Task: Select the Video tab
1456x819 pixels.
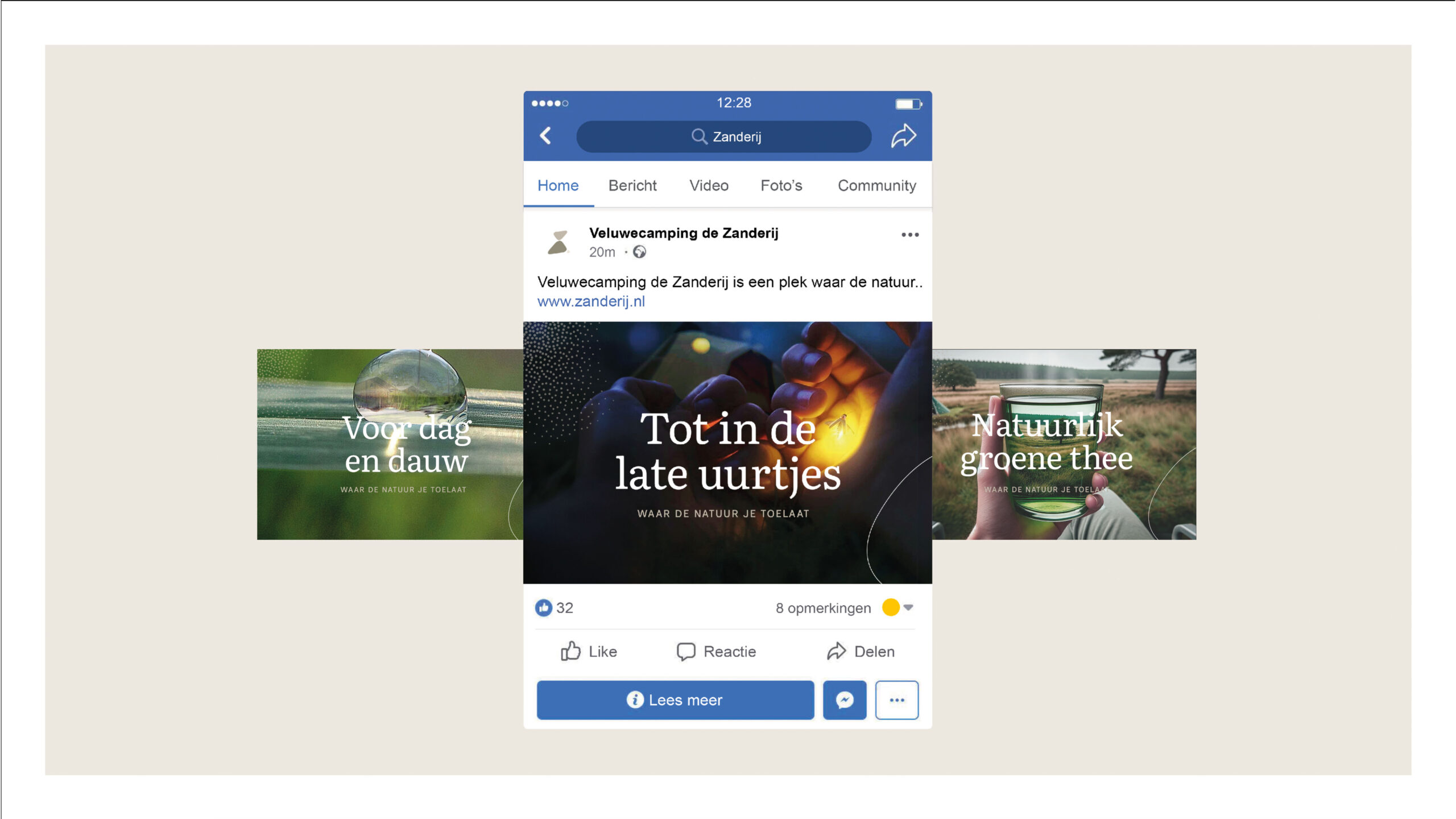Action: [x=709, y=185]
